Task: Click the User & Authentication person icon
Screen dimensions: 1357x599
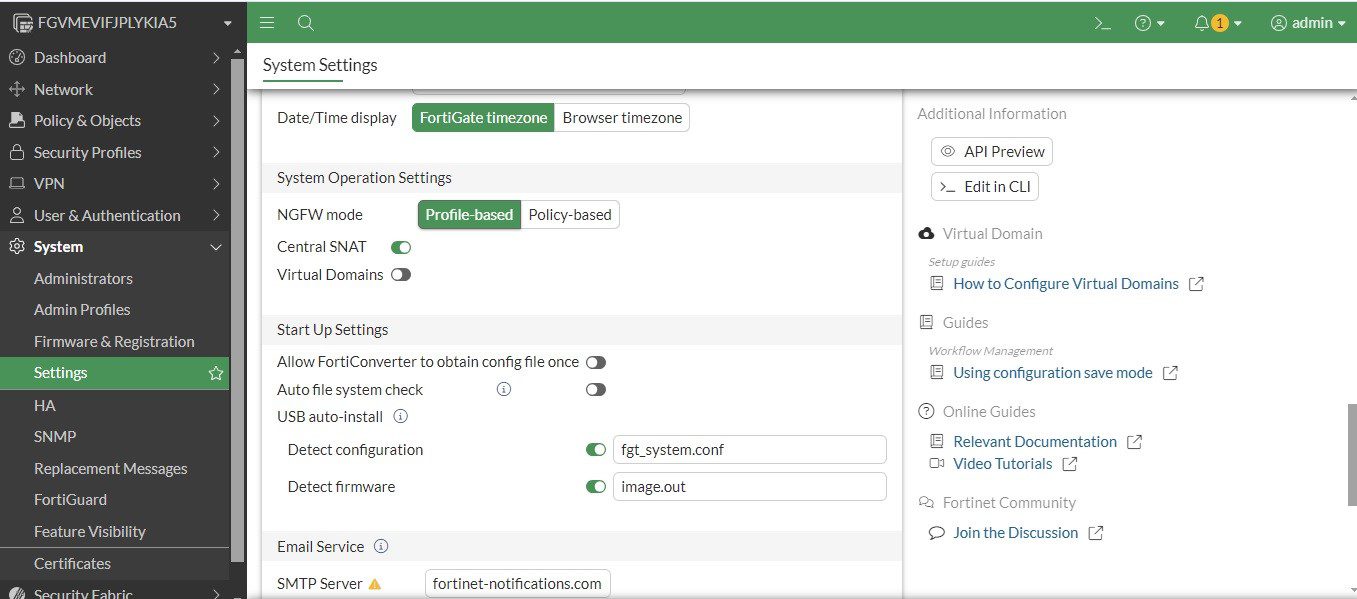Action: click(x=16, y=215)
